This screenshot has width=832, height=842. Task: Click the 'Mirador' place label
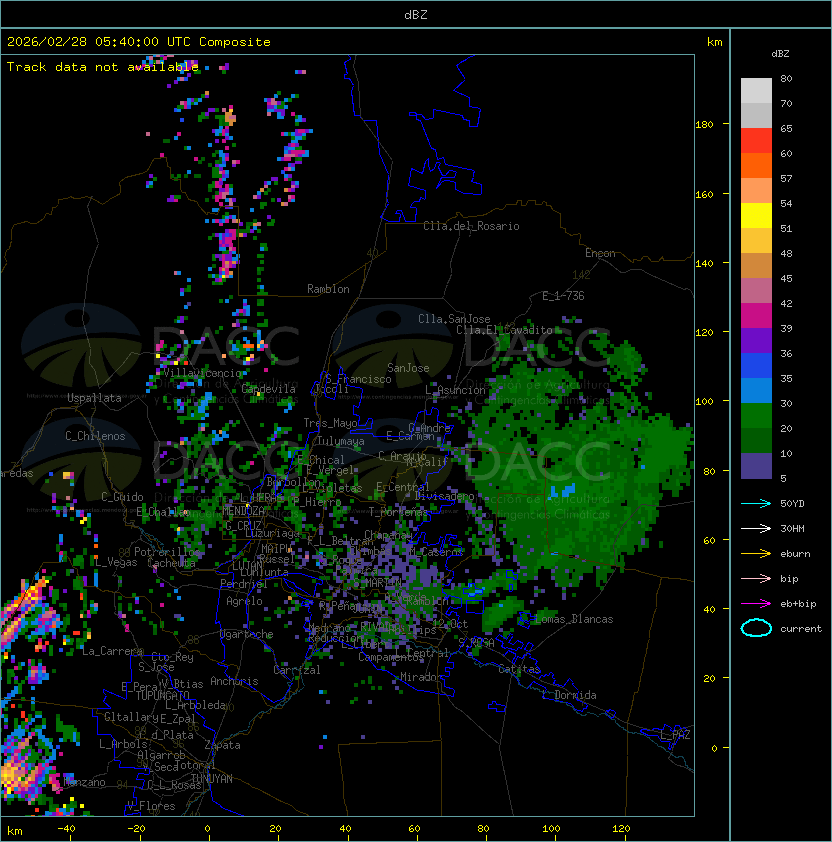[x=422, y=677]
